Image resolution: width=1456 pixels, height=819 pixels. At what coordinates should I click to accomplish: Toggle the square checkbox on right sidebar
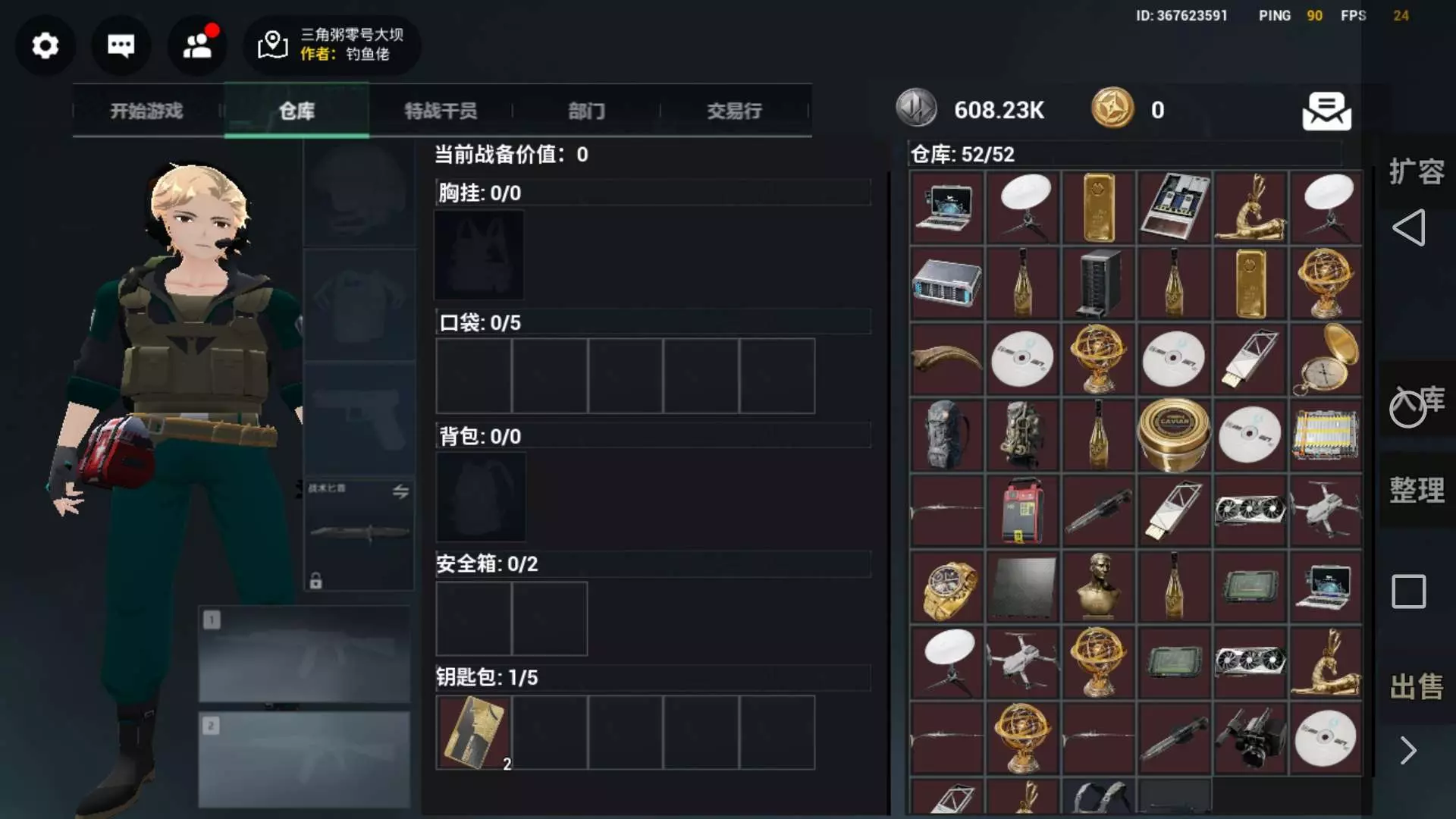click(x=1409, y=591)
